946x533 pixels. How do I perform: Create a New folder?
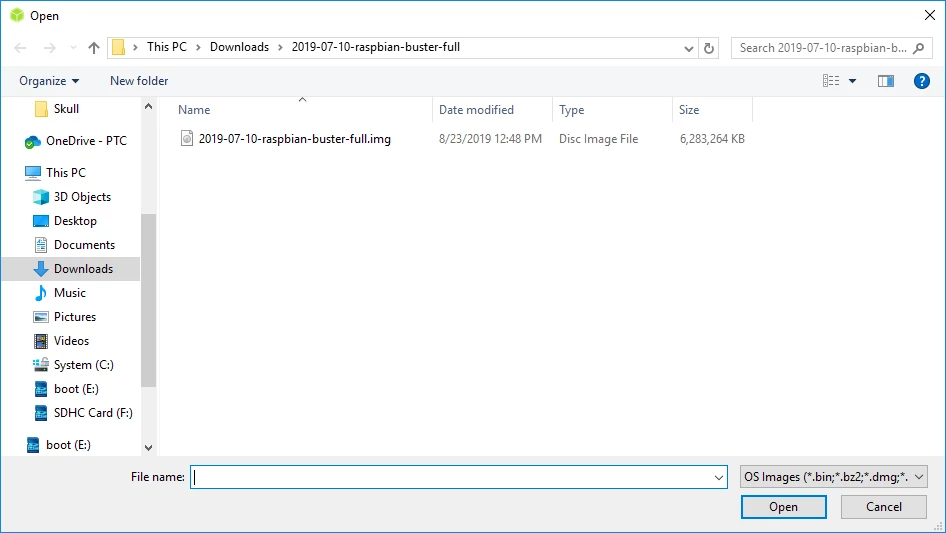(x=139, y=81)
